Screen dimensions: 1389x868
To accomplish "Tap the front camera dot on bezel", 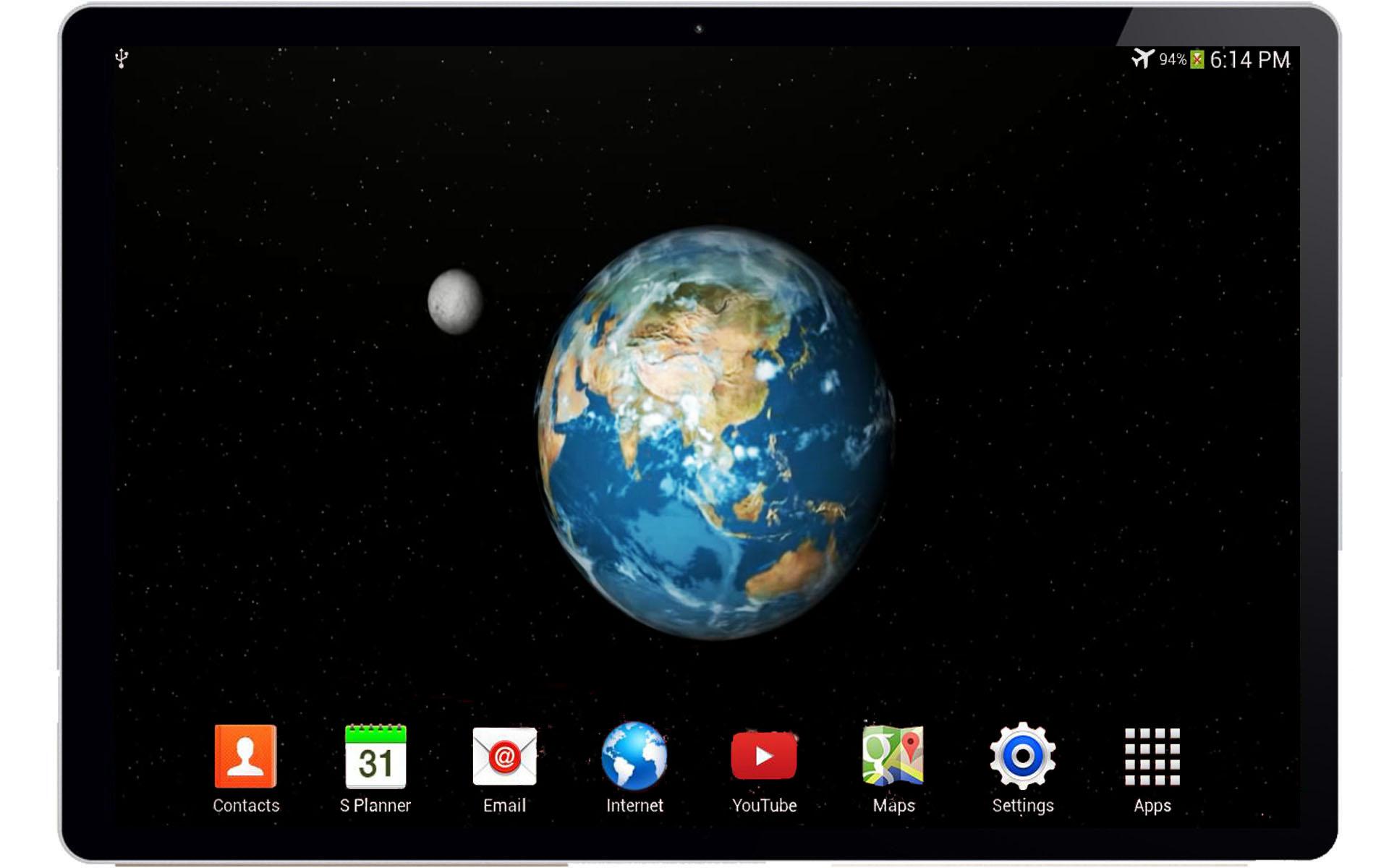I will (699, 29).
